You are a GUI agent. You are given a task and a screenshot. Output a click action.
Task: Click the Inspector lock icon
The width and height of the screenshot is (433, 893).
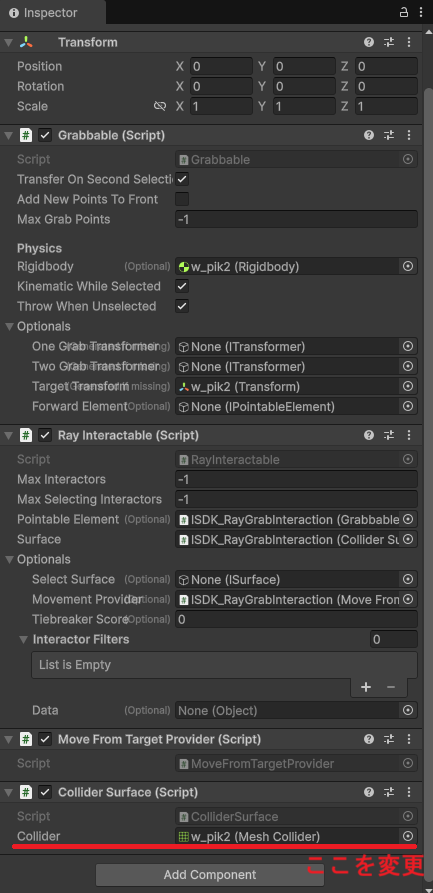click(x=403, y=12)
